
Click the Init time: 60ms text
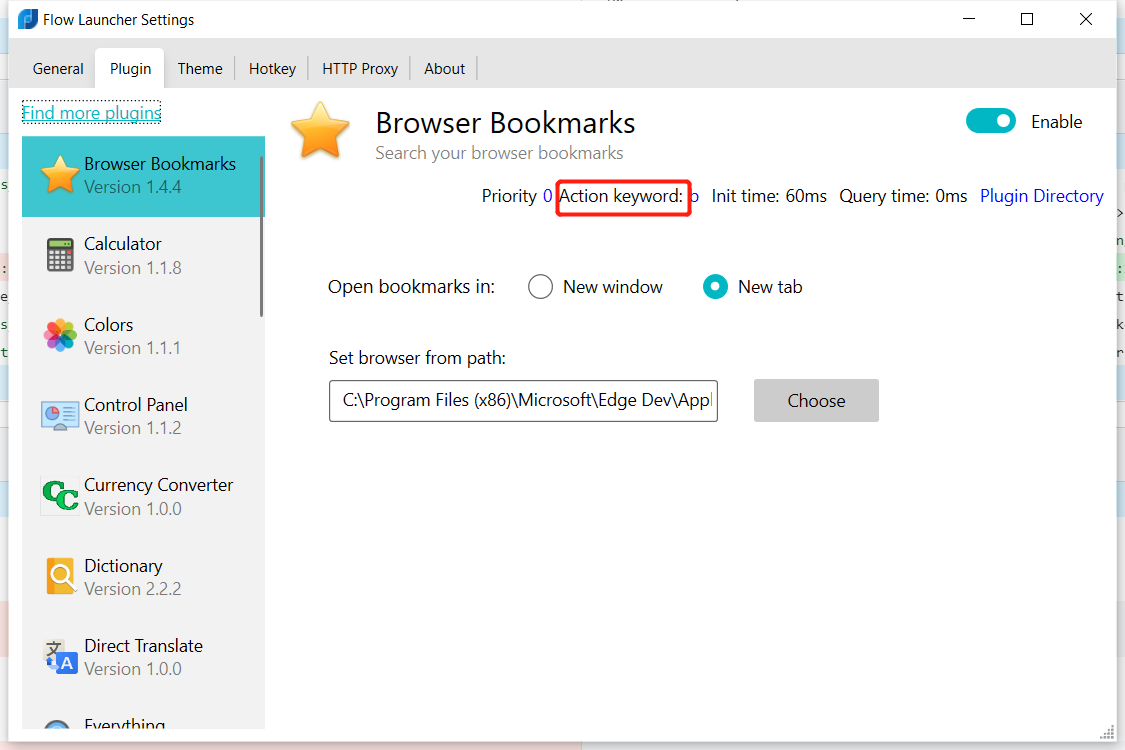769,196
